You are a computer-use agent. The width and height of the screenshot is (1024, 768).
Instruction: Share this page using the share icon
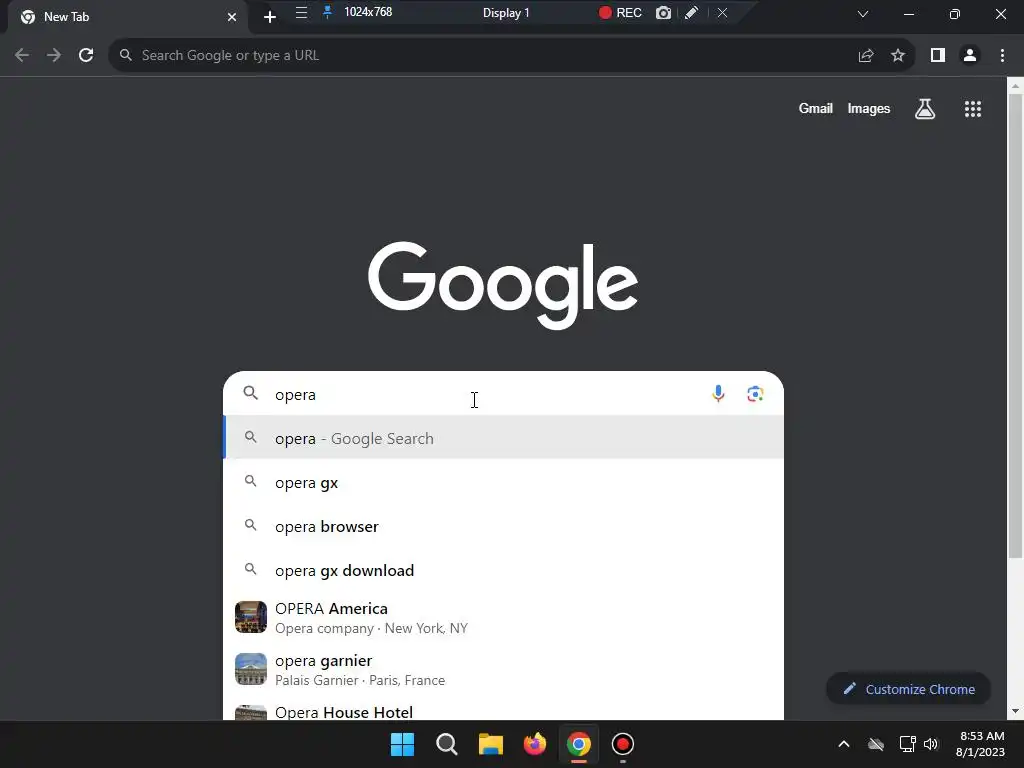(866, 56)
